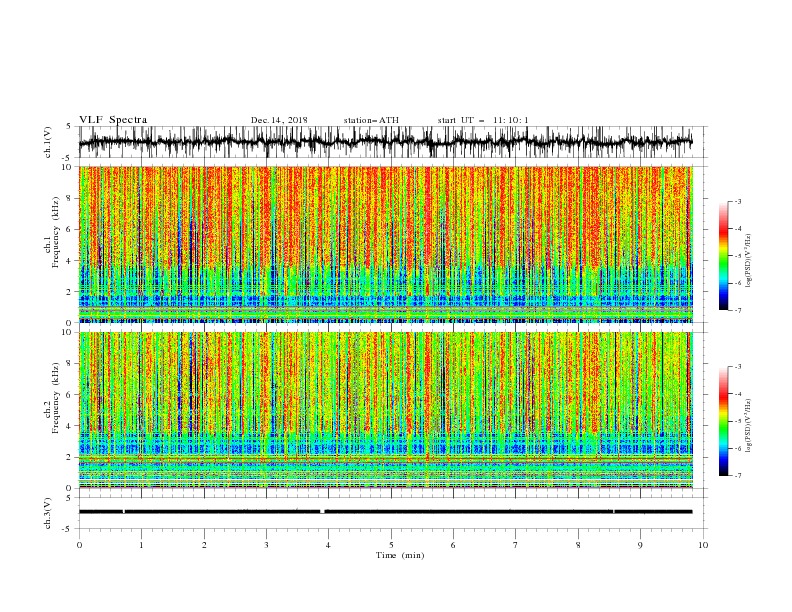
Task: Click the ch.2 PSD color bar
Action: 723,421
